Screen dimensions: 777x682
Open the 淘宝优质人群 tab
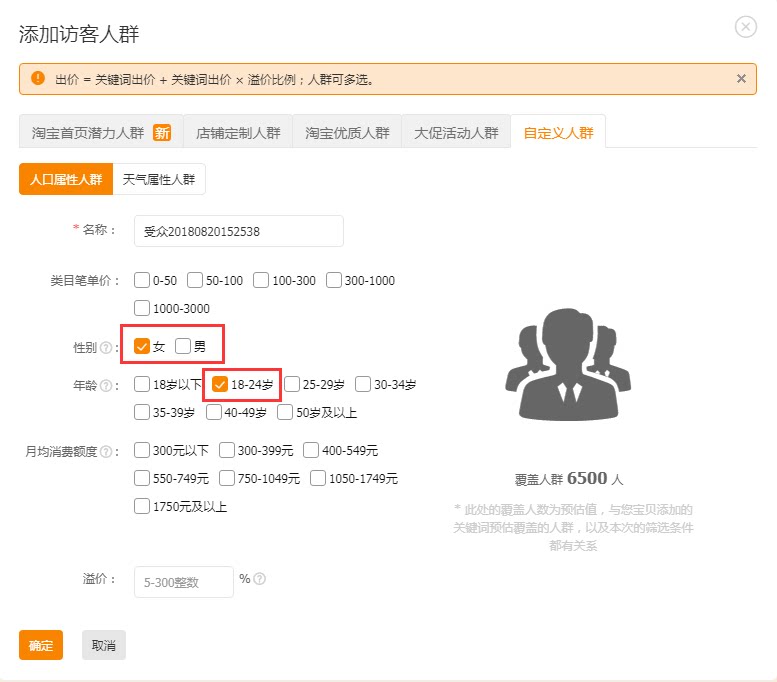[347, 132]
